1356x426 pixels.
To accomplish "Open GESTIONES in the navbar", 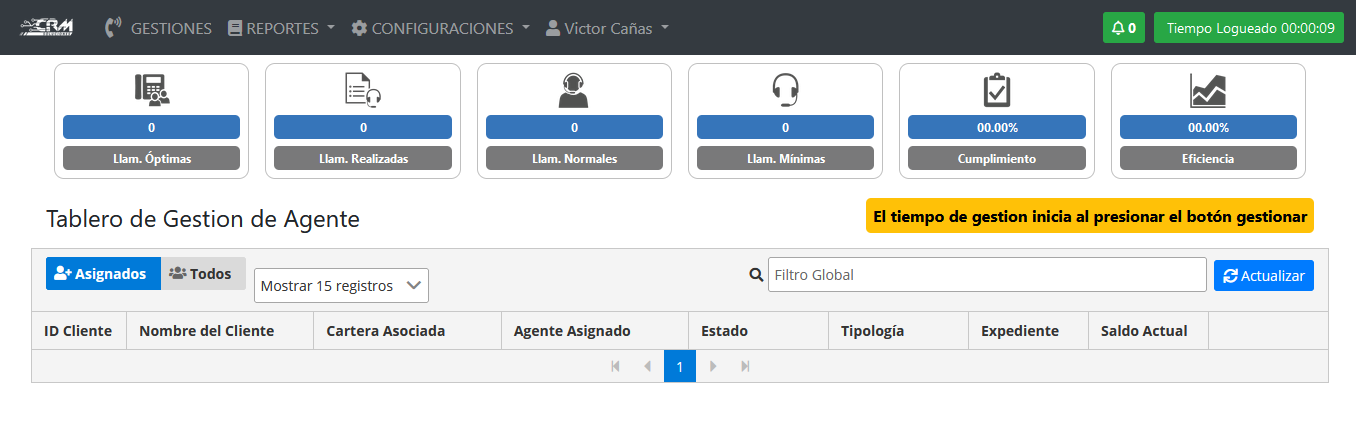I will [x=160, y=28].
